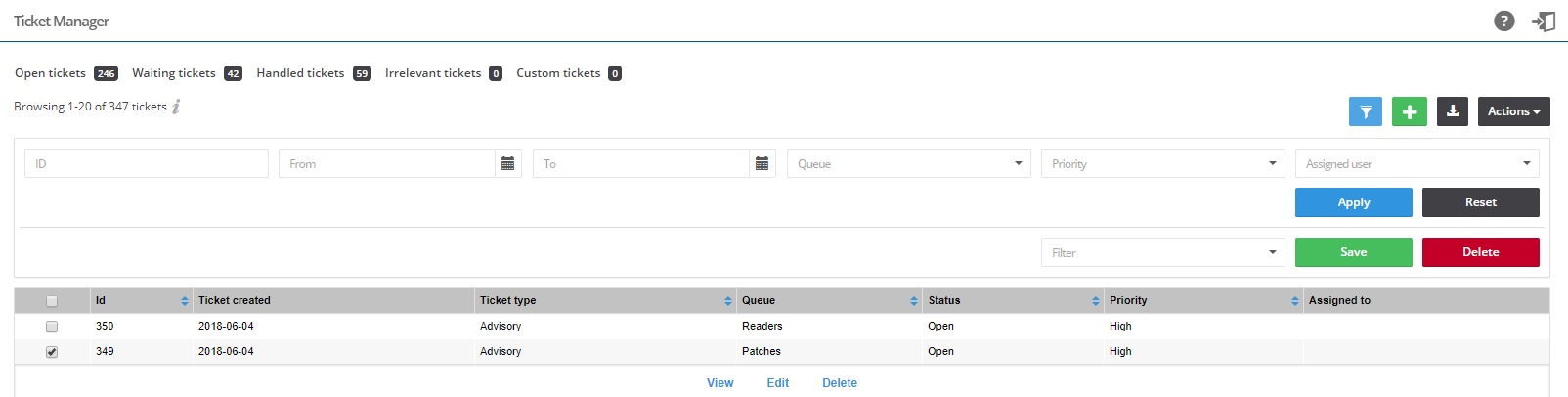Click the logout icon in header
The image size is (1568, 397).
[x=1544, y=21]
